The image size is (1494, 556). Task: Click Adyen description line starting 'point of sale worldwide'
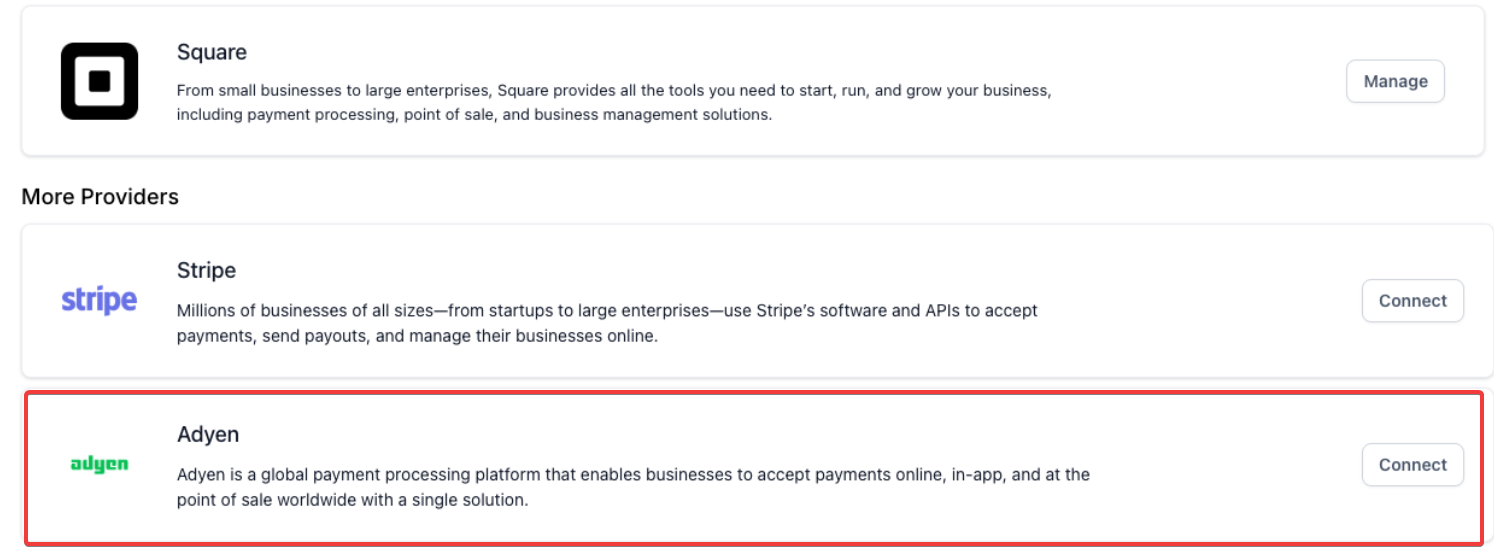(352, 500)
